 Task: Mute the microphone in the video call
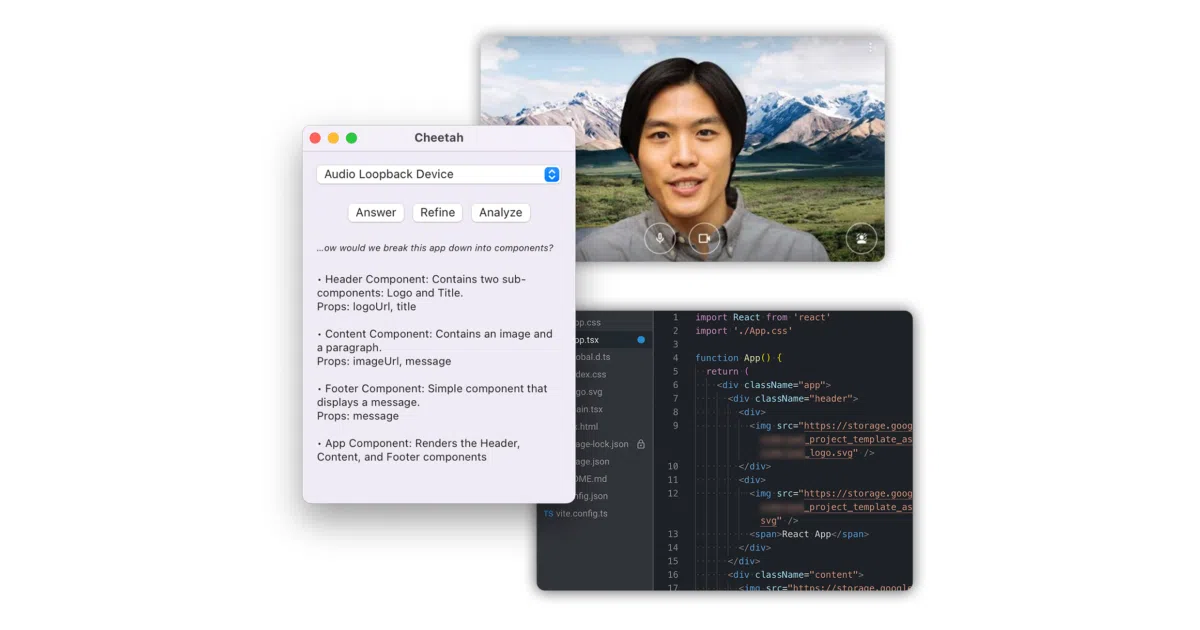[x=660, y=239]
